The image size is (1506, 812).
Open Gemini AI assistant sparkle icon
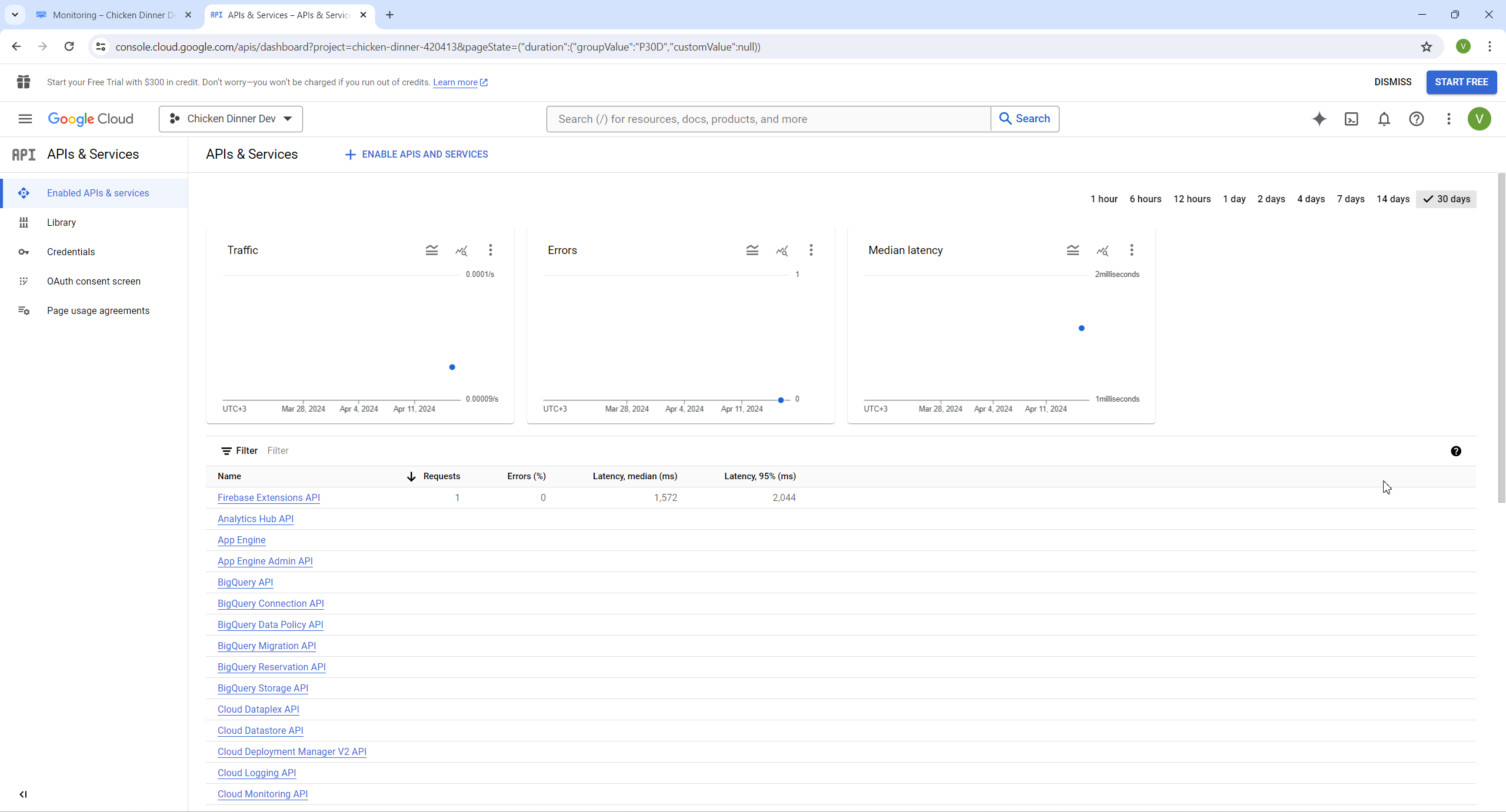coord(1319,119)
